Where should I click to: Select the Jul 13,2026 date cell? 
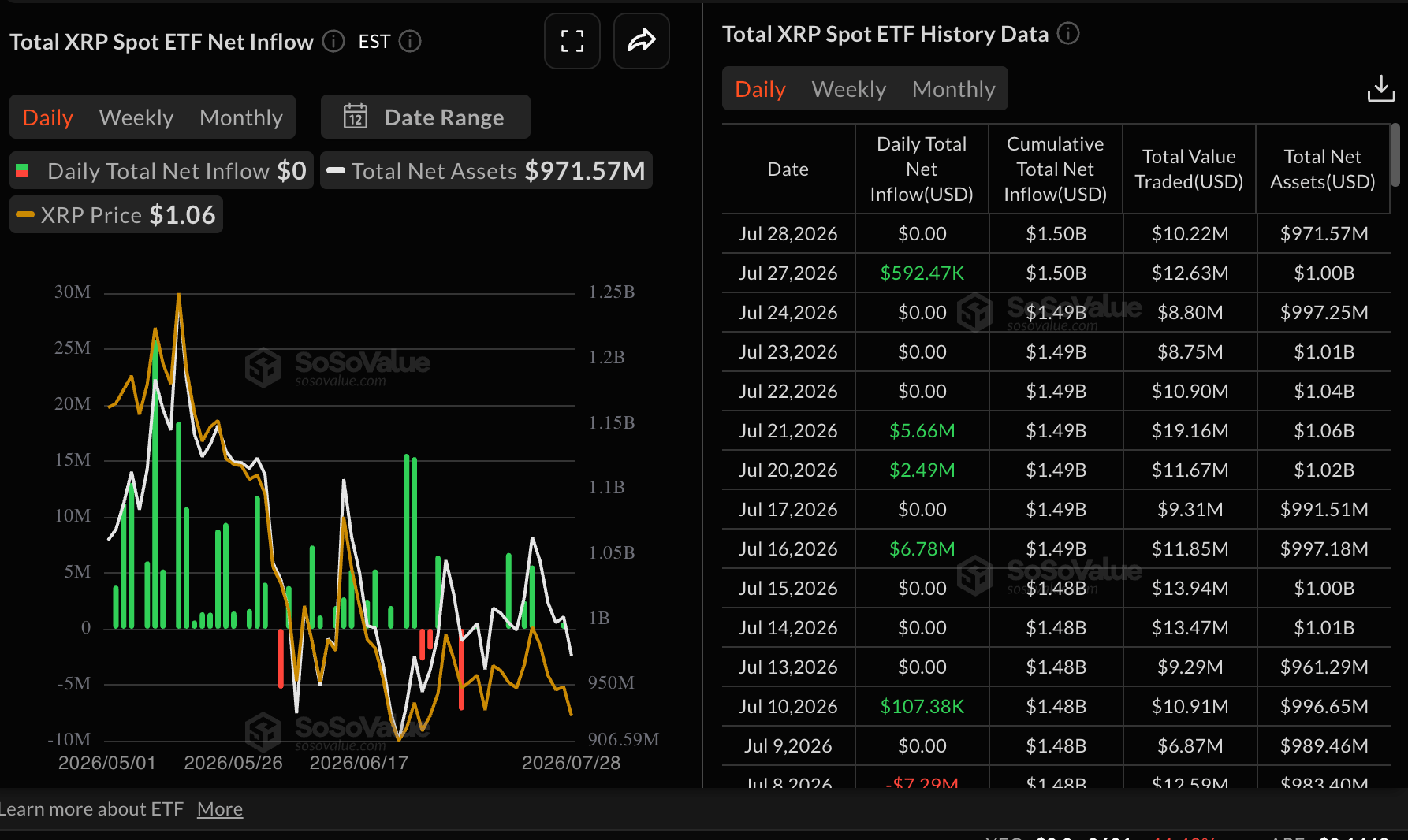coord(788,667)
